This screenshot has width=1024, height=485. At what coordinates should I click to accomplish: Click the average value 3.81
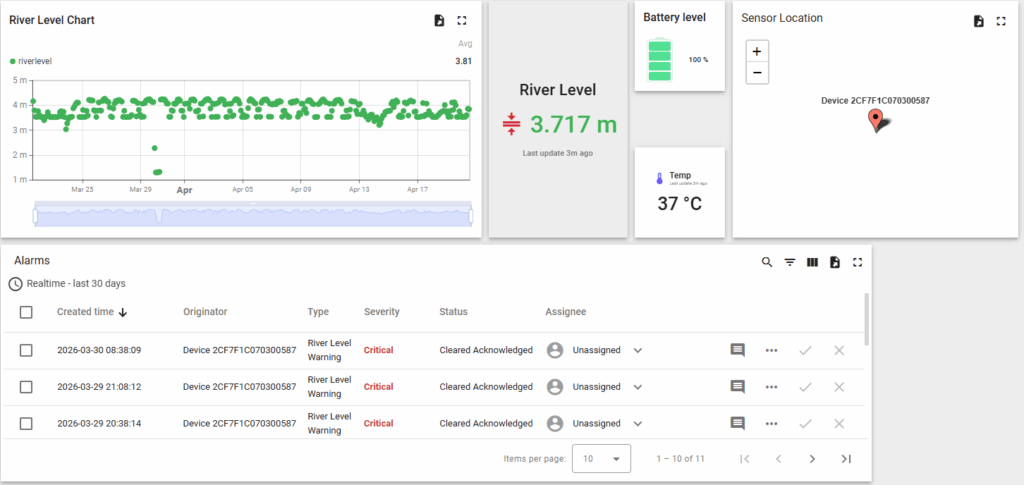[464, 61]
